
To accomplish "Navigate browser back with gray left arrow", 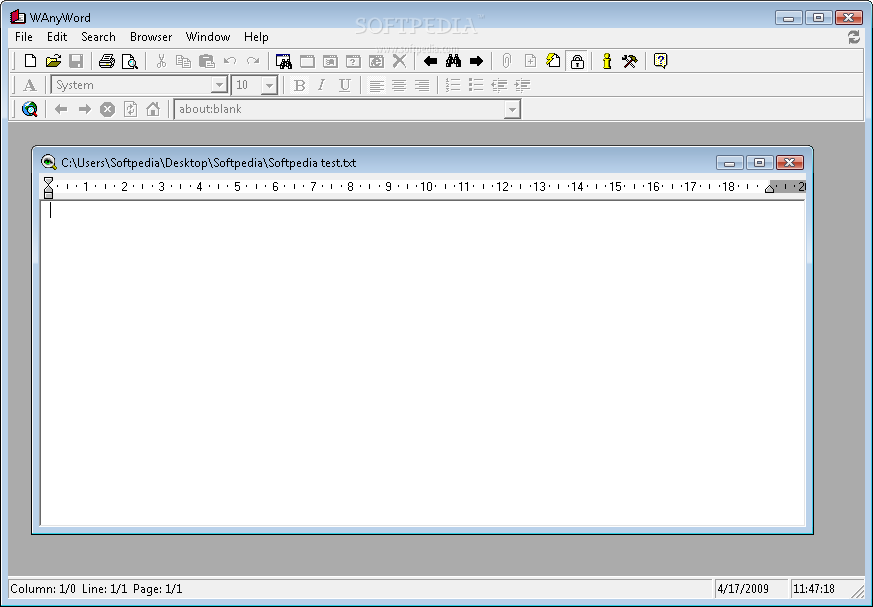I will click(61, 109).
